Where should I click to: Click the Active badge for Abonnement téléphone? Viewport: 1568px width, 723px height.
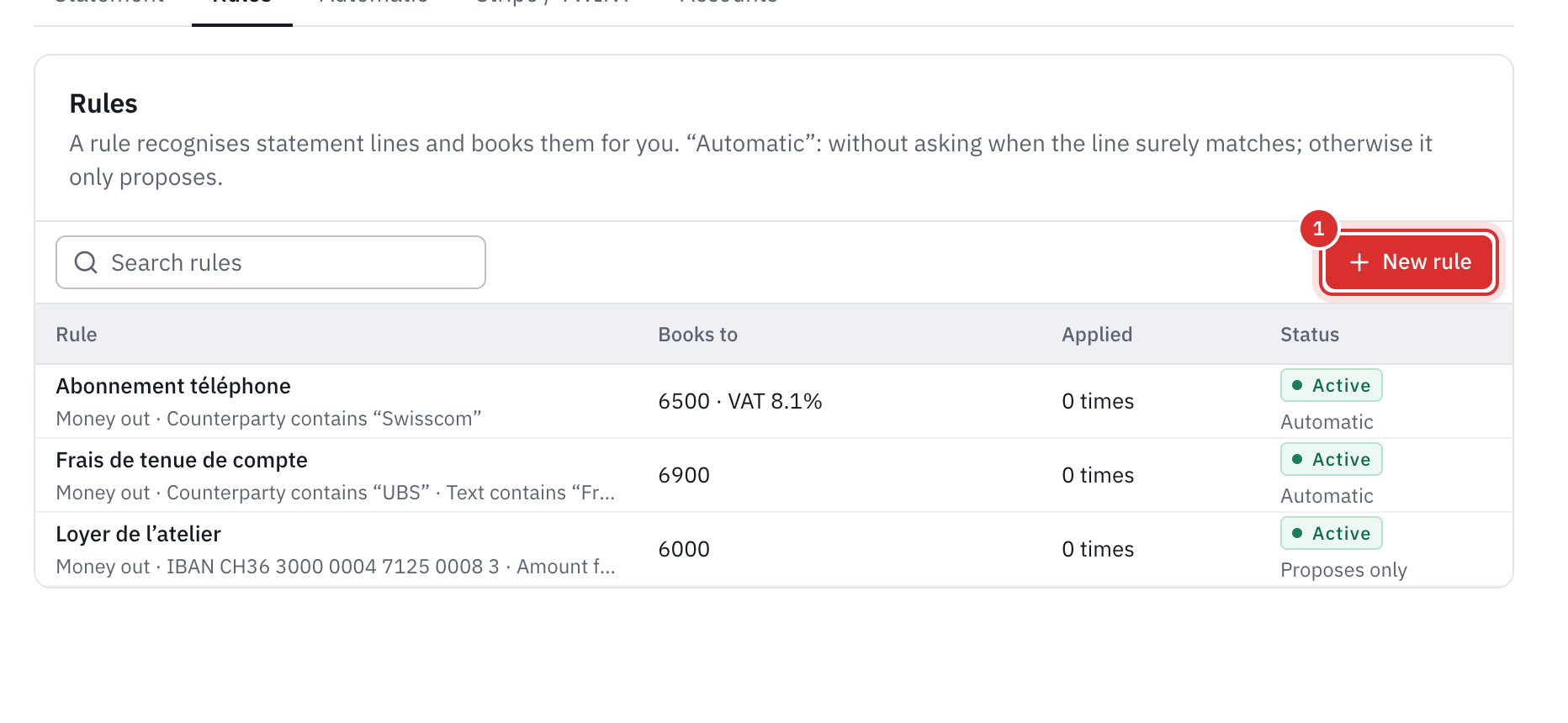(x=1332, y=385)
